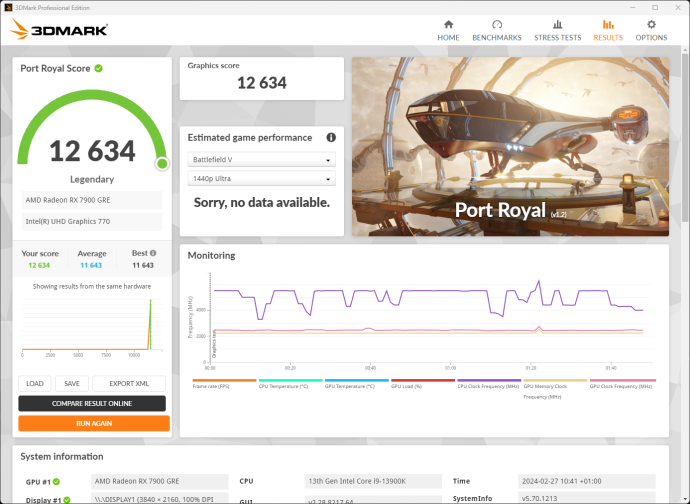
Task: Open the Stress Tests tab
Action: pos(558,31)
